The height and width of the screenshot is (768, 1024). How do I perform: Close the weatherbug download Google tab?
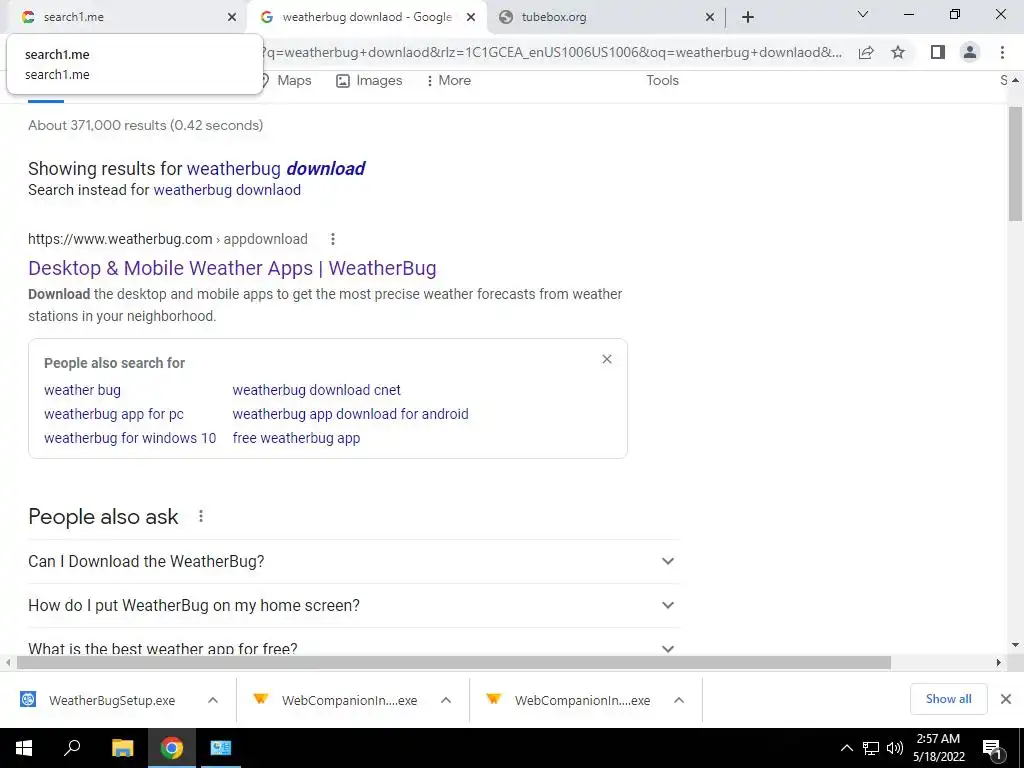tap(470, 17)
